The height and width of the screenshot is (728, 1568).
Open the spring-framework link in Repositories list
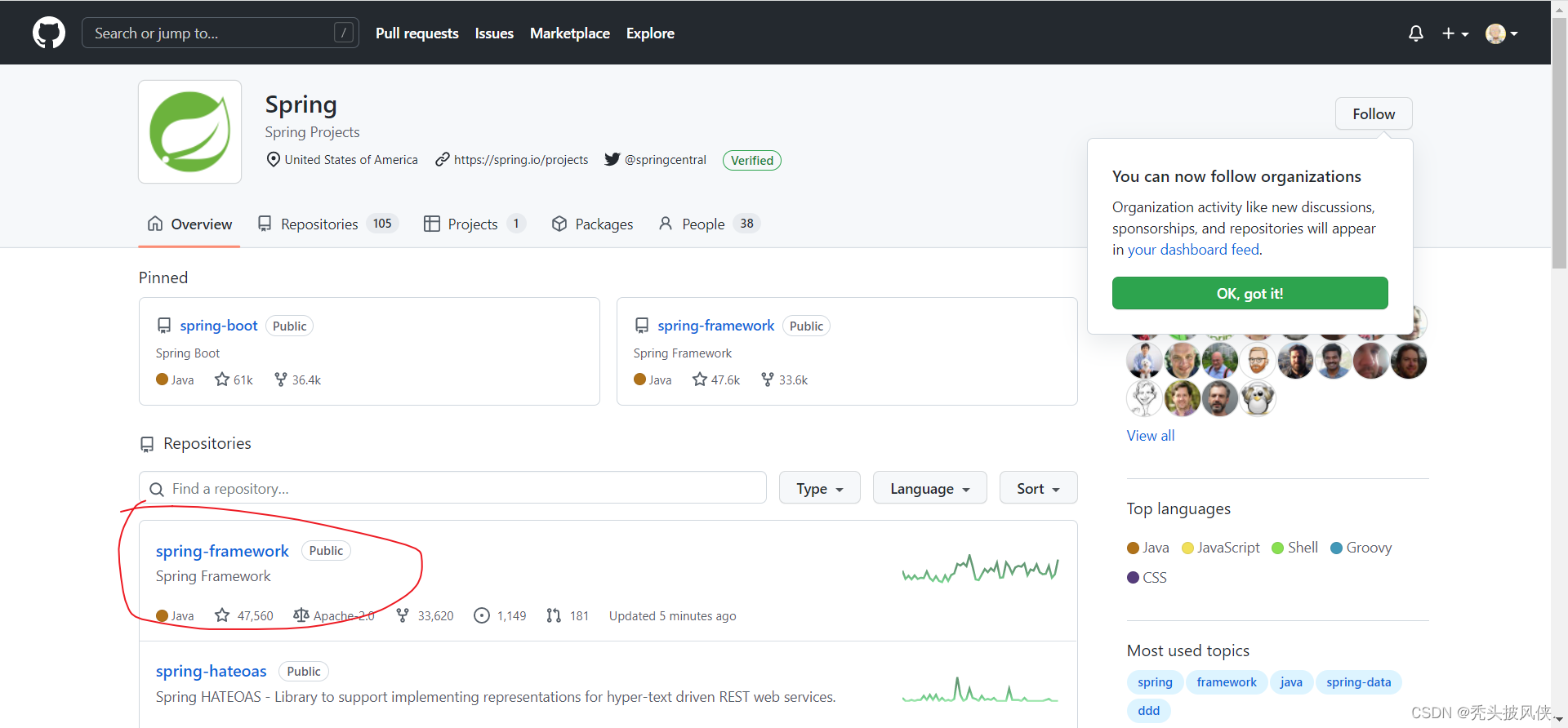coord(222,551)
